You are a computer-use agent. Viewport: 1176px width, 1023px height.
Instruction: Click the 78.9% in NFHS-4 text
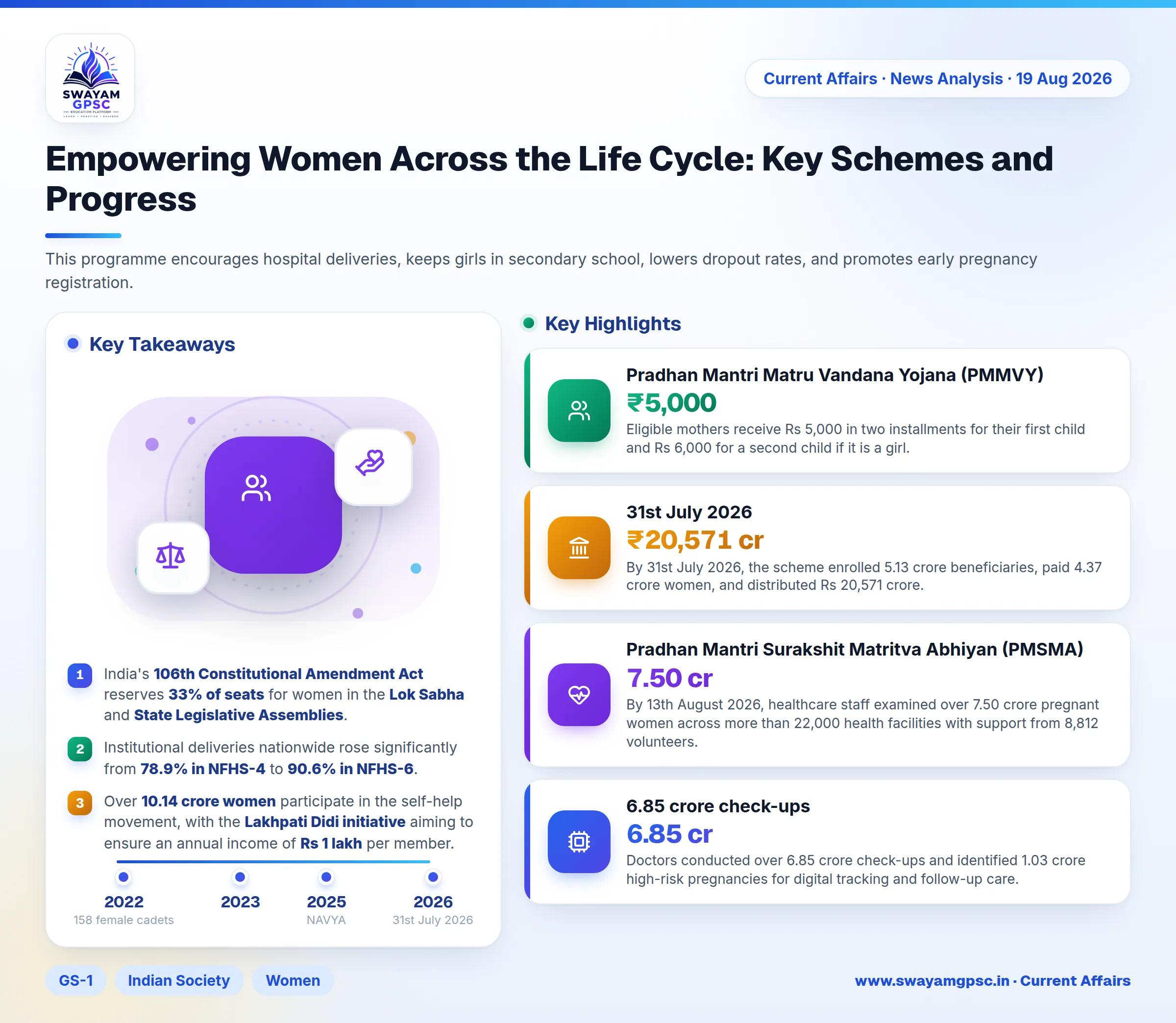[203, 769]
